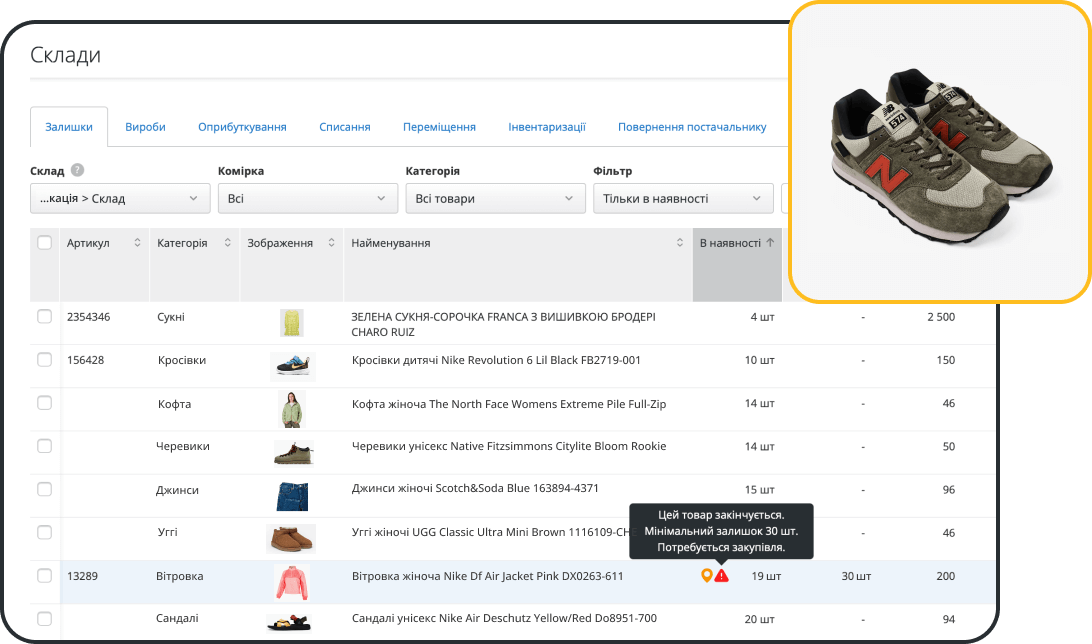The height and width of the screenshot is (644, 1092).
Task: Click the sort arrows in Категорія column header
Action: 227,243
